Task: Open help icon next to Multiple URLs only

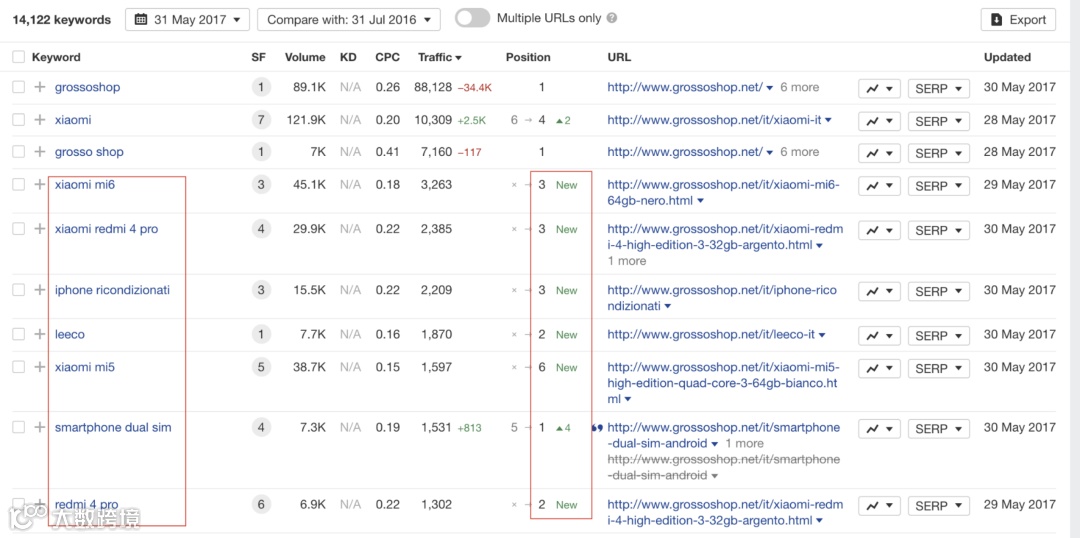Action: click(612, 19)
